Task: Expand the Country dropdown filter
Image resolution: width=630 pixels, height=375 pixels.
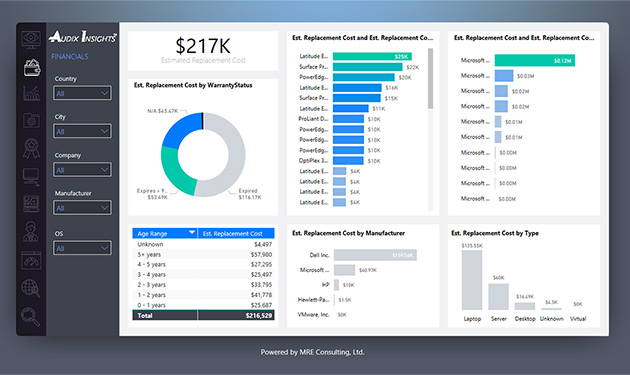Action: coord(82,93)
